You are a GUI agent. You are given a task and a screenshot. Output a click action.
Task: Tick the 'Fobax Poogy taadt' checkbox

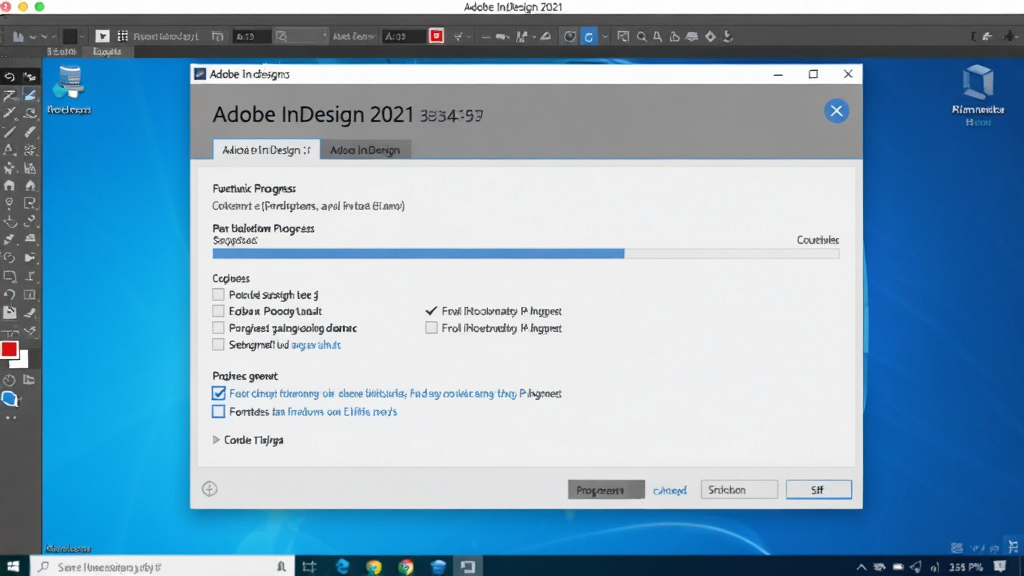click(218, 311)
